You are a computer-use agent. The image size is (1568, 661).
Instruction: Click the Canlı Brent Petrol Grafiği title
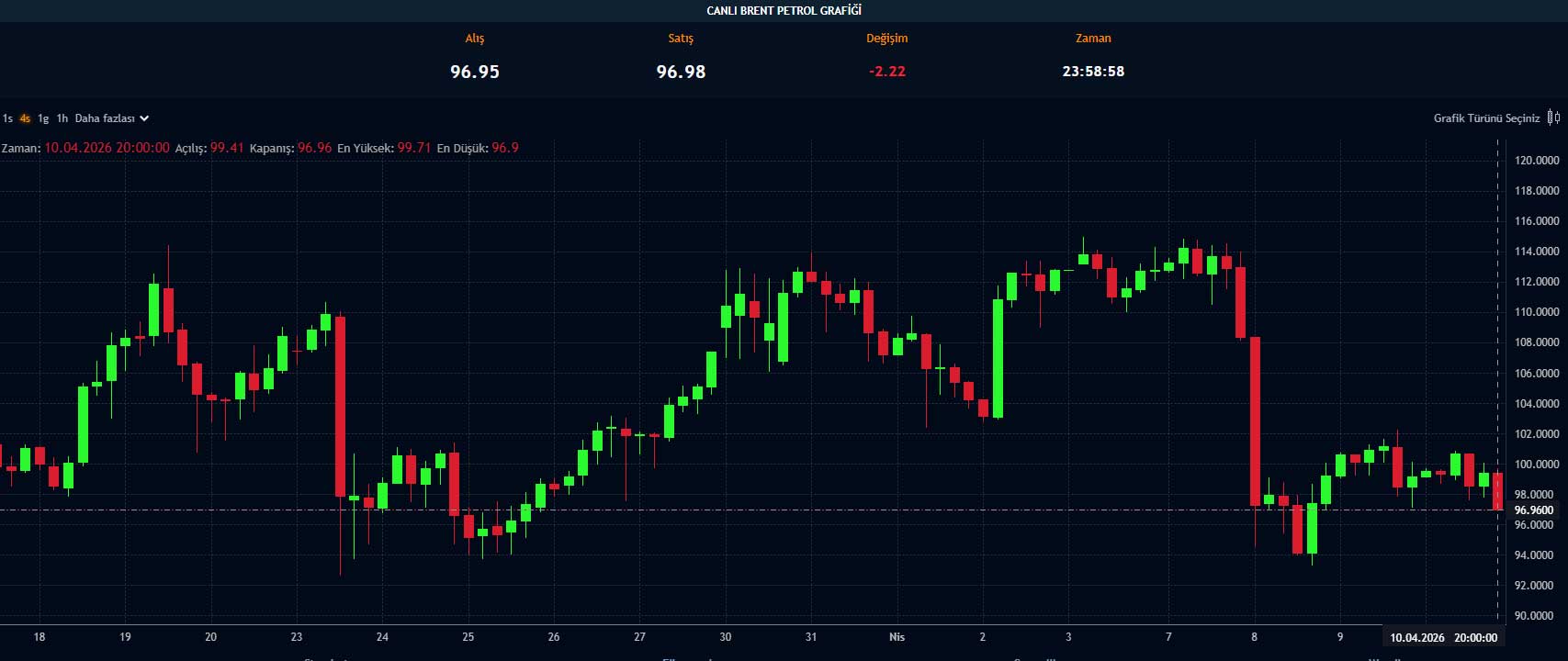(784, 11)
